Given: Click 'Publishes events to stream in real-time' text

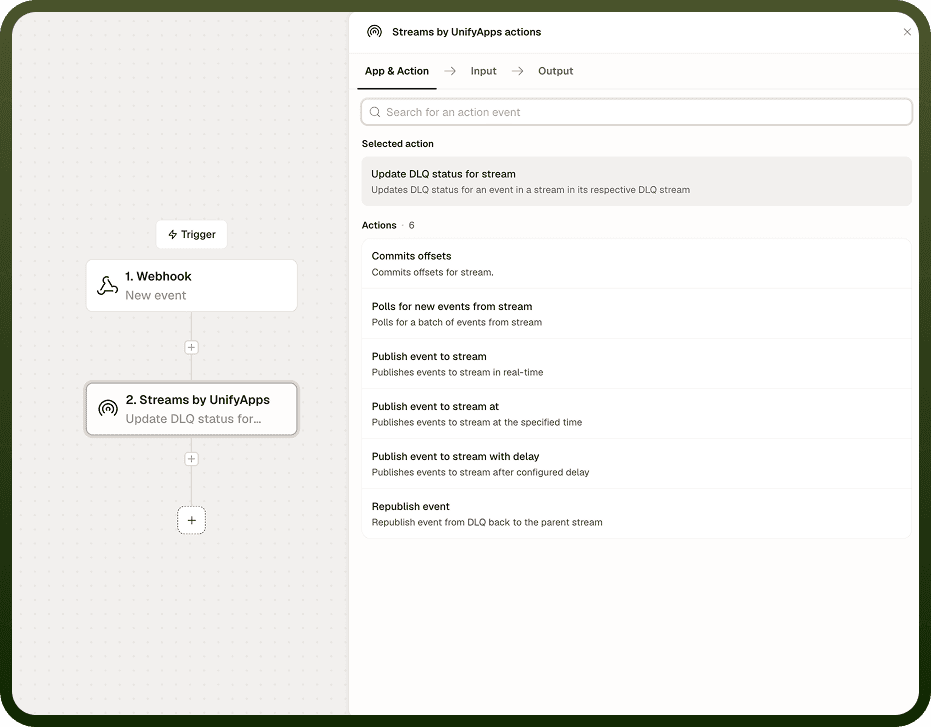Looking at the screenshot, I should pos(457,372).
